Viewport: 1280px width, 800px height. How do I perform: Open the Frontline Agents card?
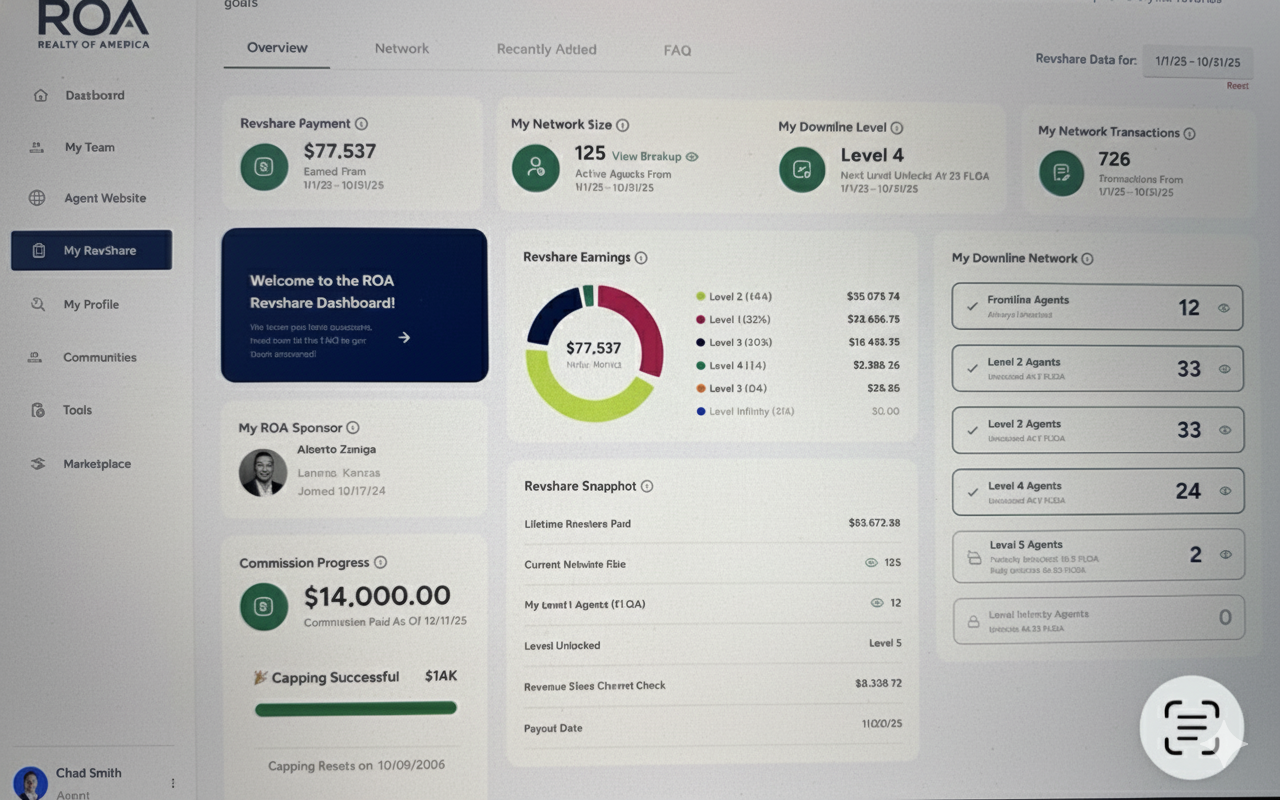1097,308
